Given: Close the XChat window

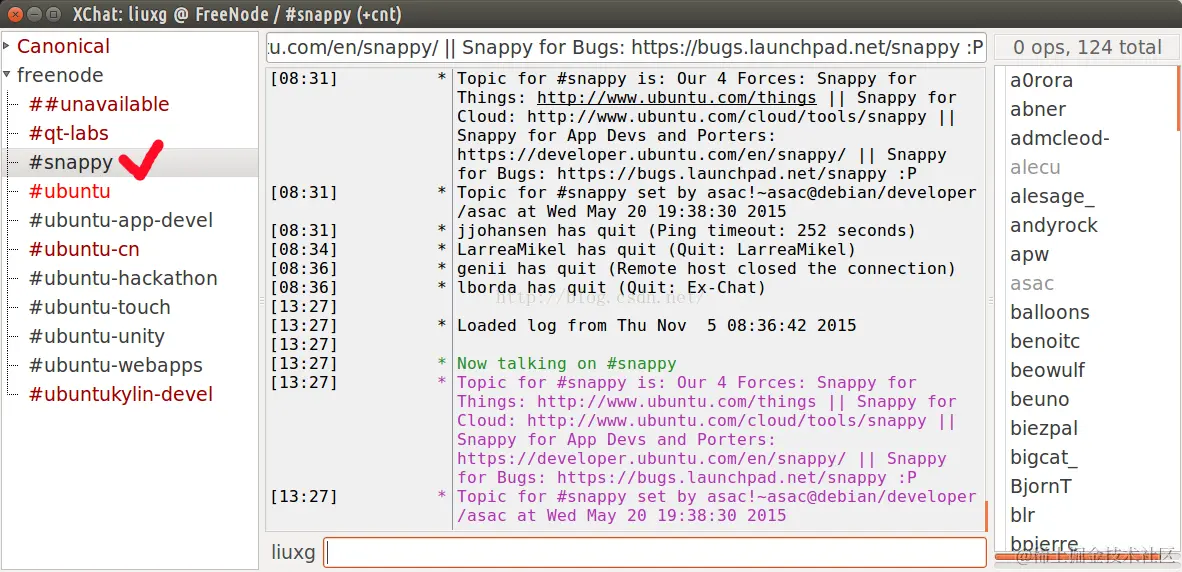Looking at the screenshot, I should [x=17, y=14].
